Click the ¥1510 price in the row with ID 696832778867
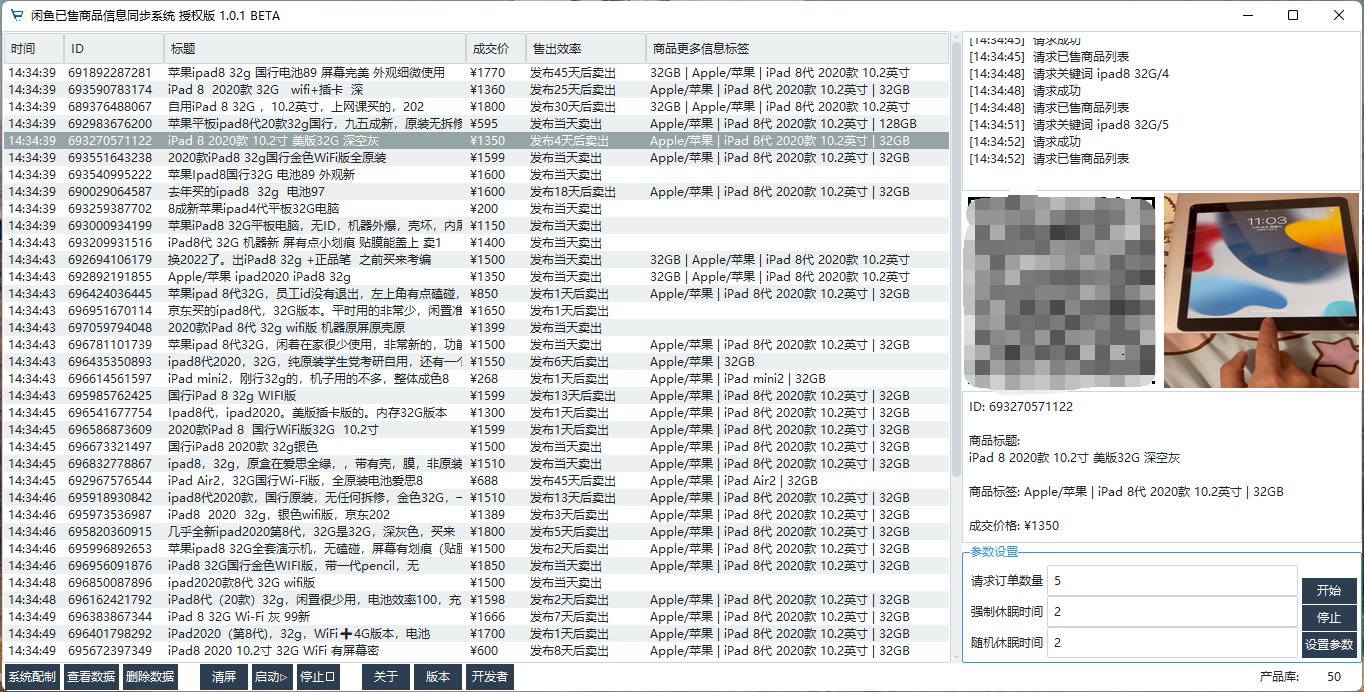 (x=489, y=463)
